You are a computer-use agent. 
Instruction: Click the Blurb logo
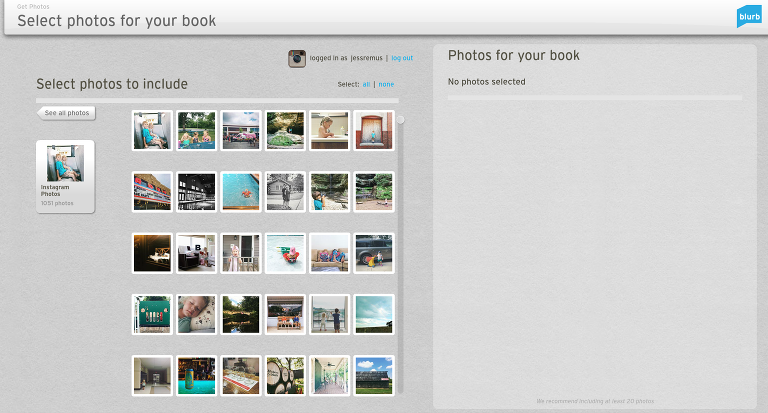tap(748, 16)
